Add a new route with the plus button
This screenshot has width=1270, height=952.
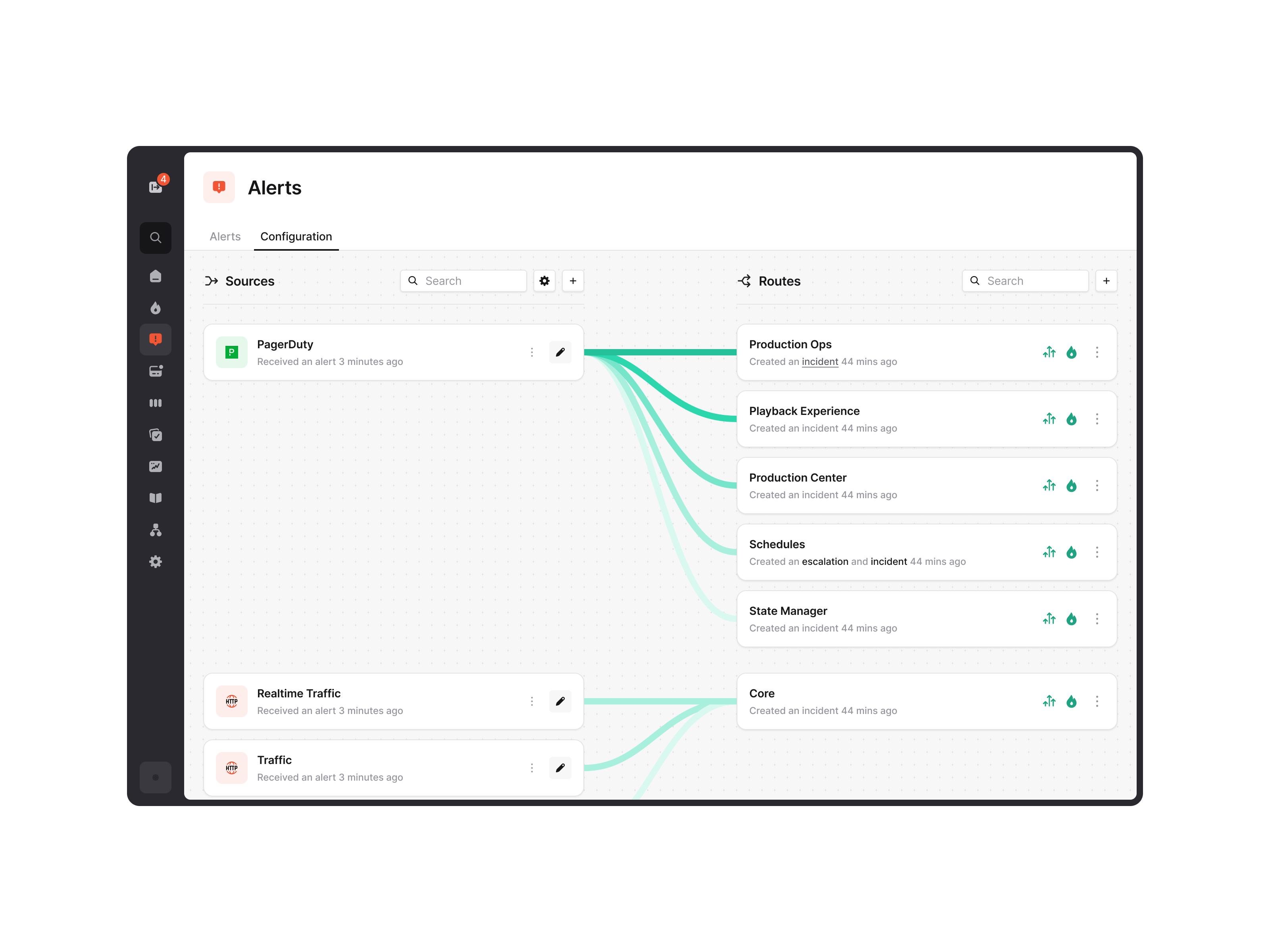coord(1106,280)
